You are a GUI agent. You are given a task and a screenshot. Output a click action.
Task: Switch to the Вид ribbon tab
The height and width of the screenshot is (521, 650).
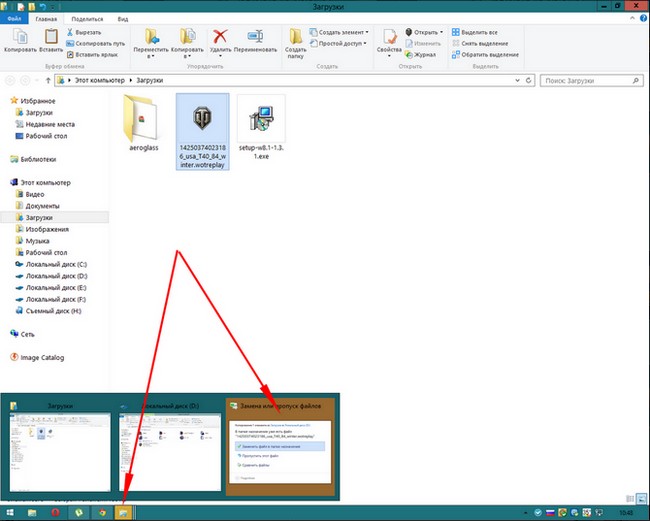click(122, 18)
